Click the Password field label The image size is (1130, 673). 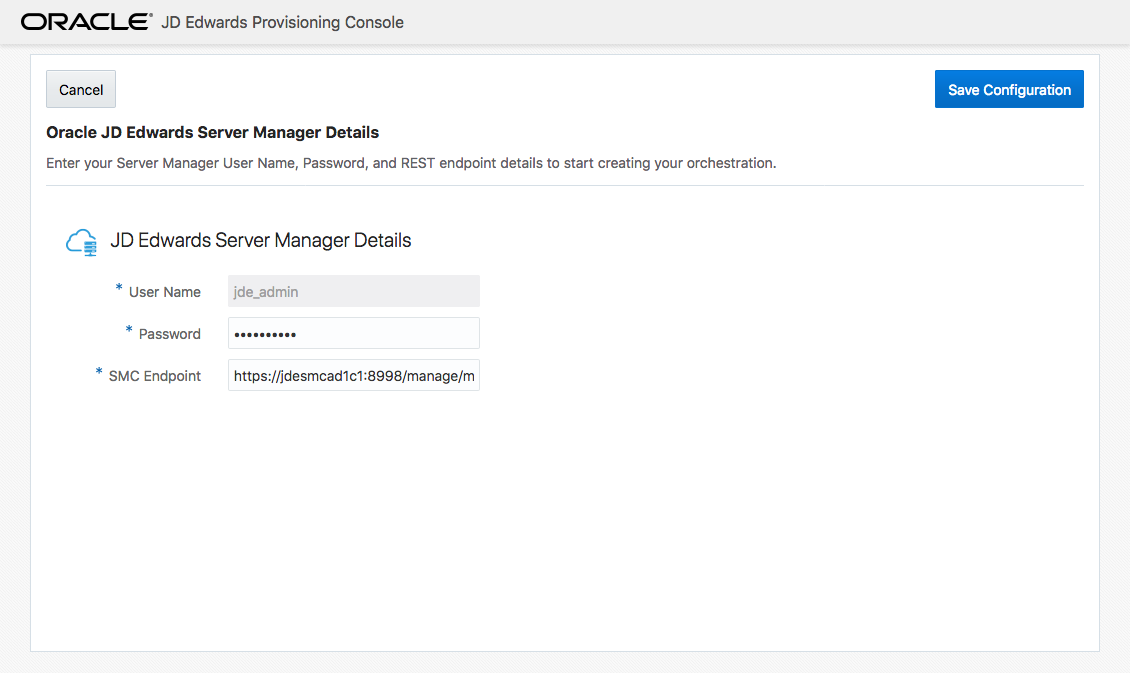pos(170,334)
